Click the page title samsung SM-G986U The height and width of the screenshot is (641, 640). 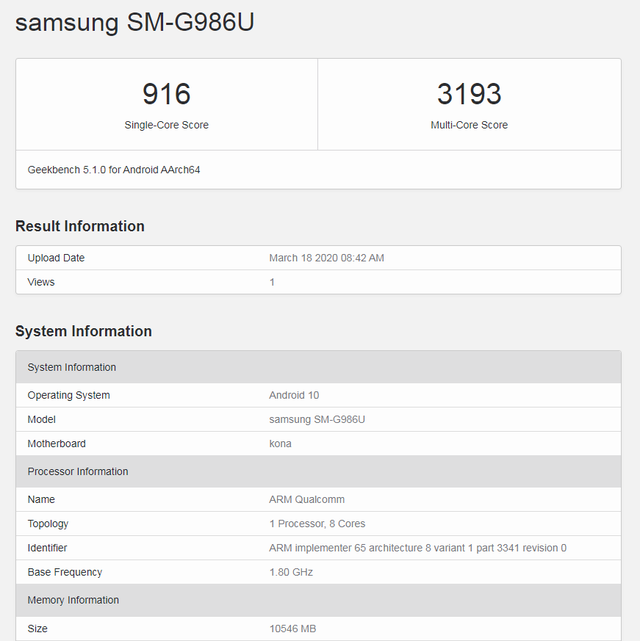point(135,22)
